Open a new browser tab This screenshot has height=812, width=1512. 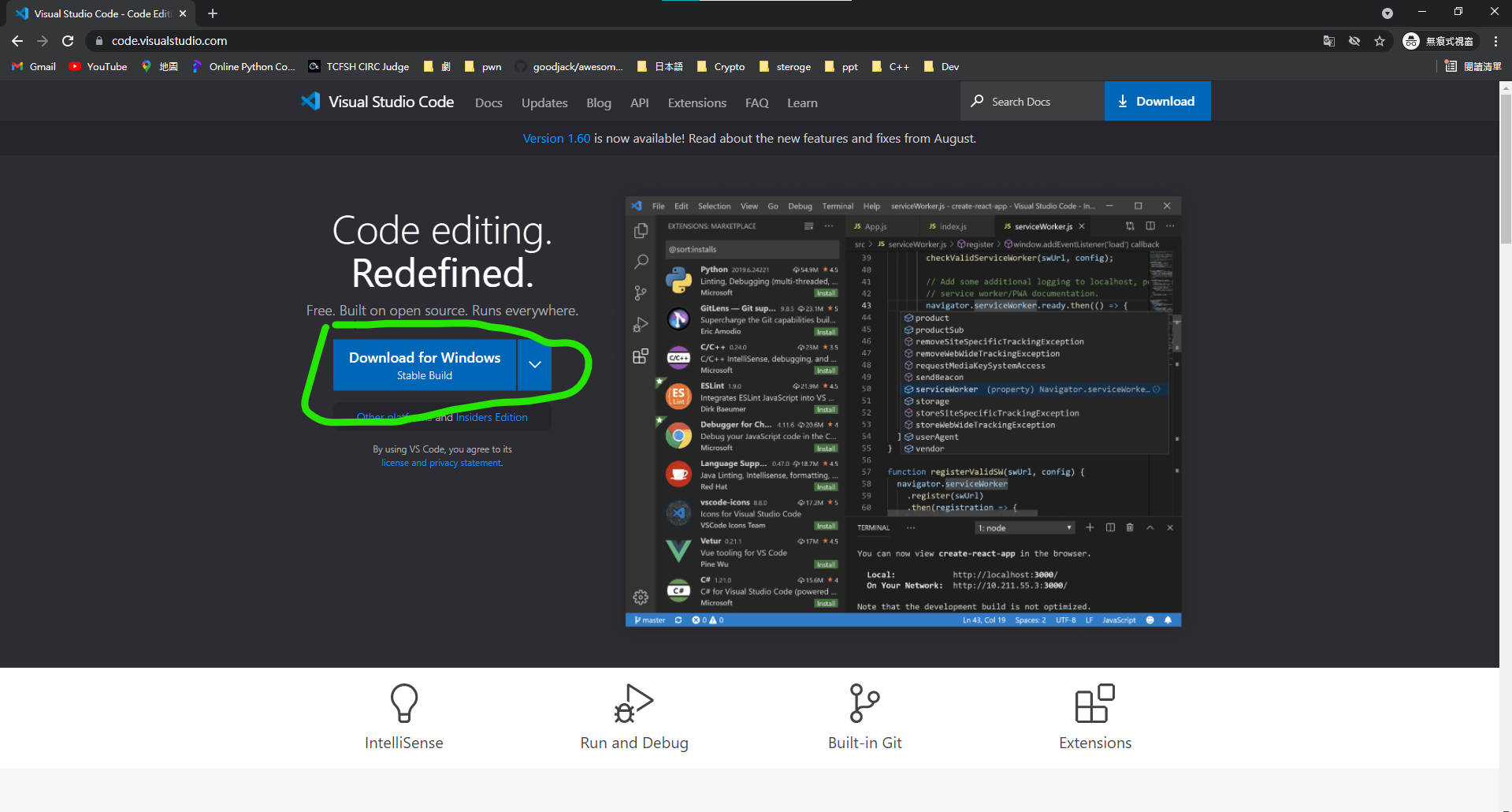213,13
